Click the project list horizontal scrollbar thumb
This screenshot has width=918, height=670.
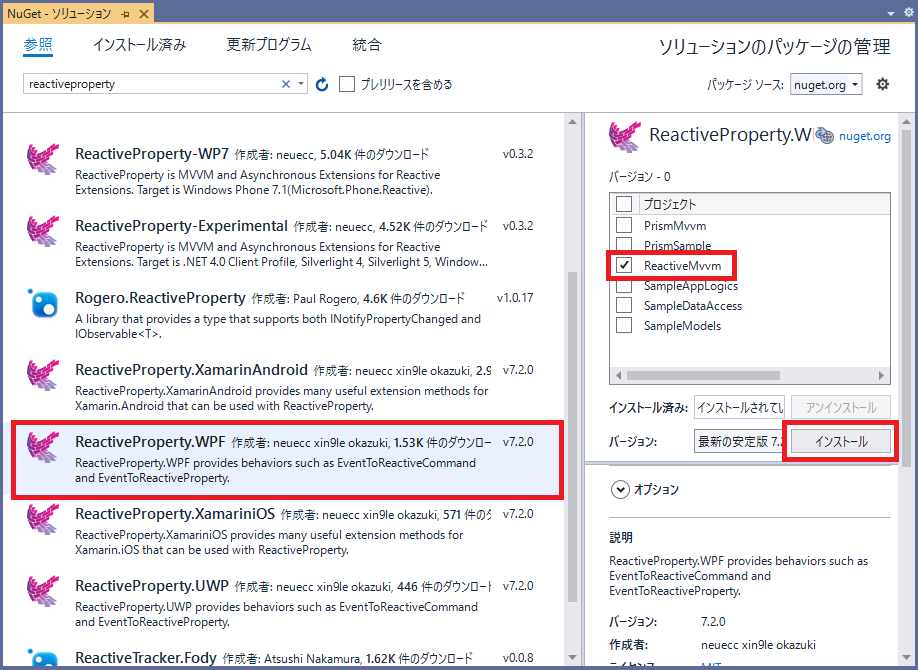(x=703, y=375)
